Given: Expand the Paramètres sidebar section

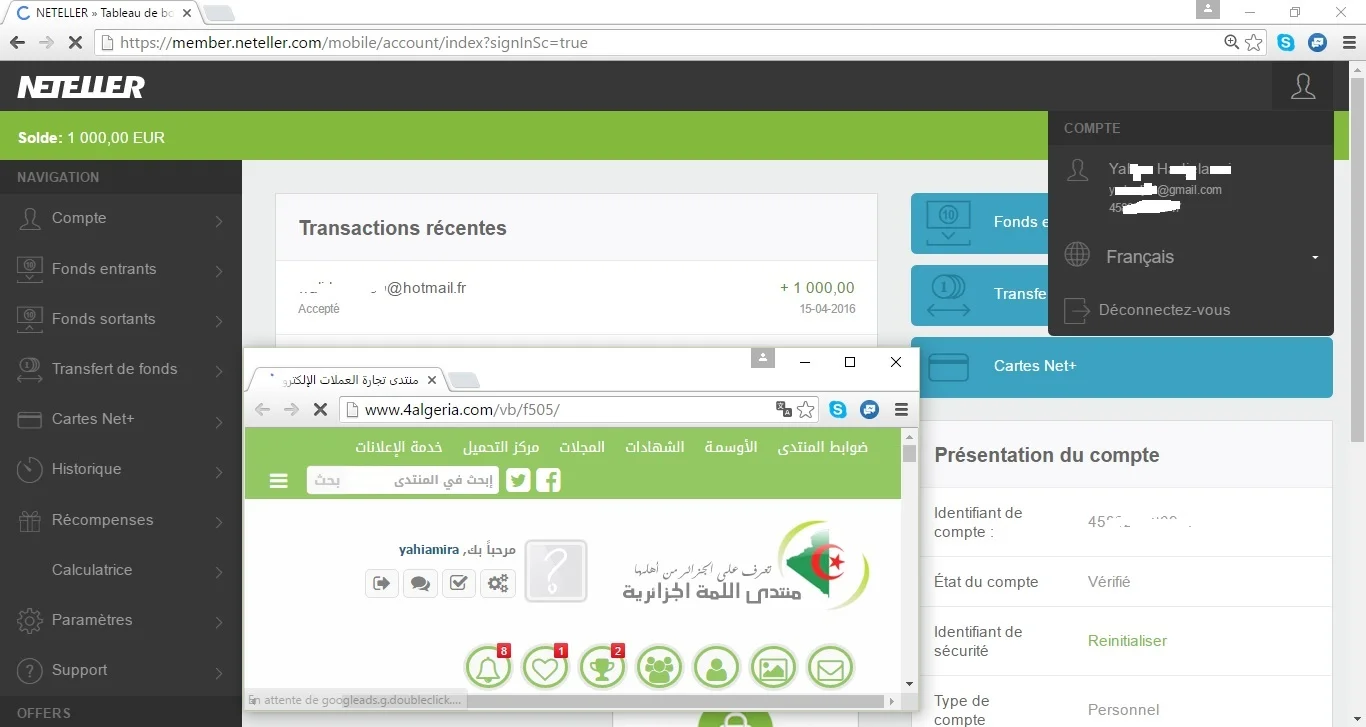Looking at the screenshot, I should point(120,620).
